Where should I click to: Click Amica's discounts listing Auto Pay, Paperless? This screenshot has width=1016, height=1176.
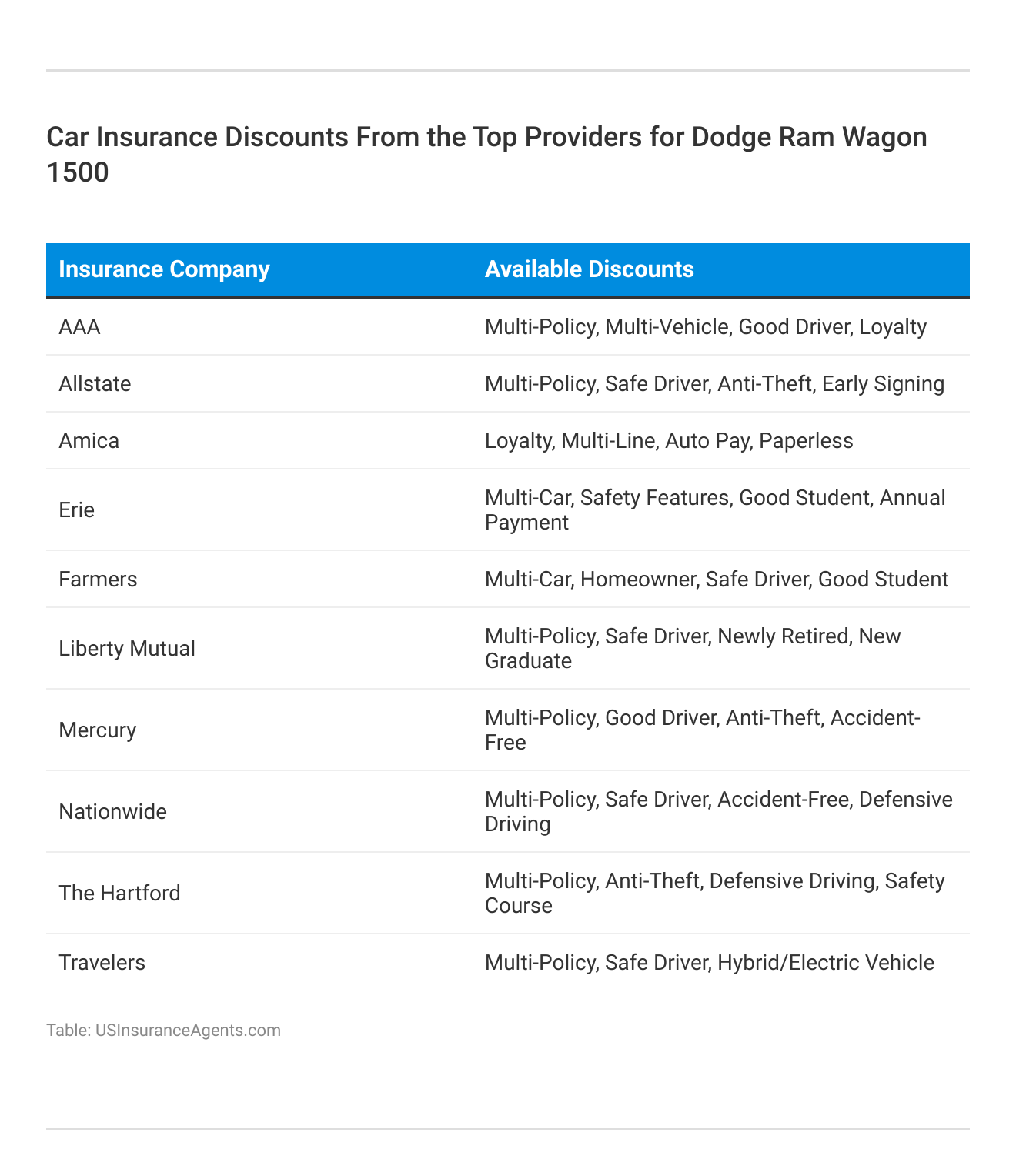click(668, 441)
